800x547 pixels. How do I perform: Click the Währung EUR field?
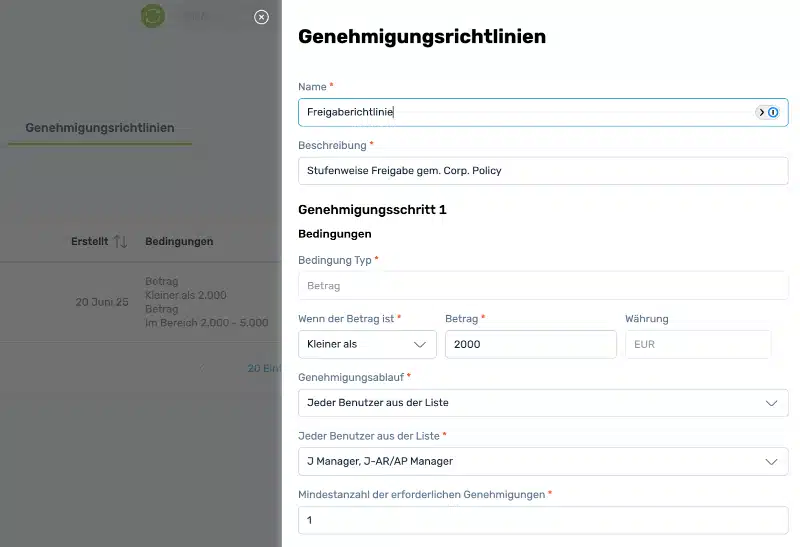[x=698, y=344]
